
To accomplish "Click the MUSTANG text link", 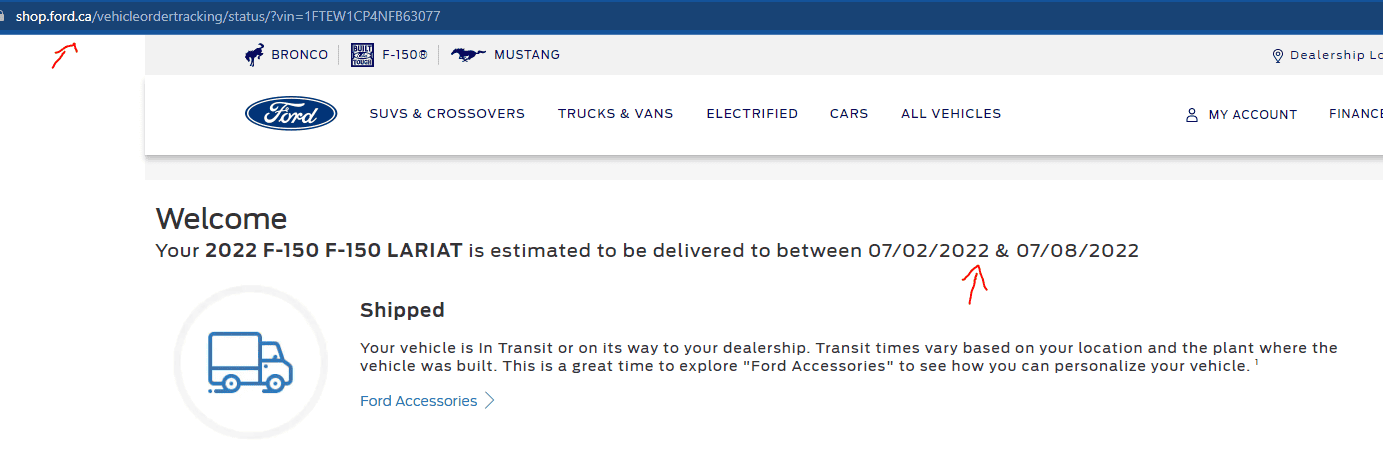I will tap(526, 55).
